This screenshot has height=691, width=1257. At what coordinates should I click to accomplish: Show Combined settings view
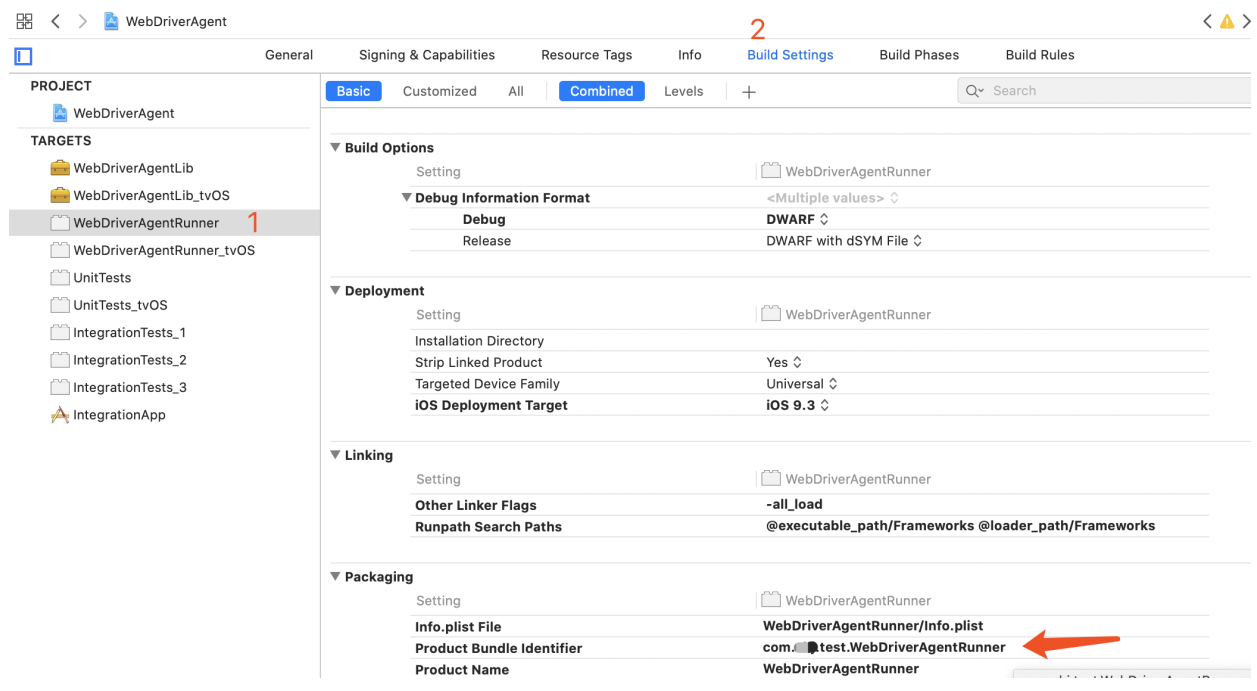[602, 91]
